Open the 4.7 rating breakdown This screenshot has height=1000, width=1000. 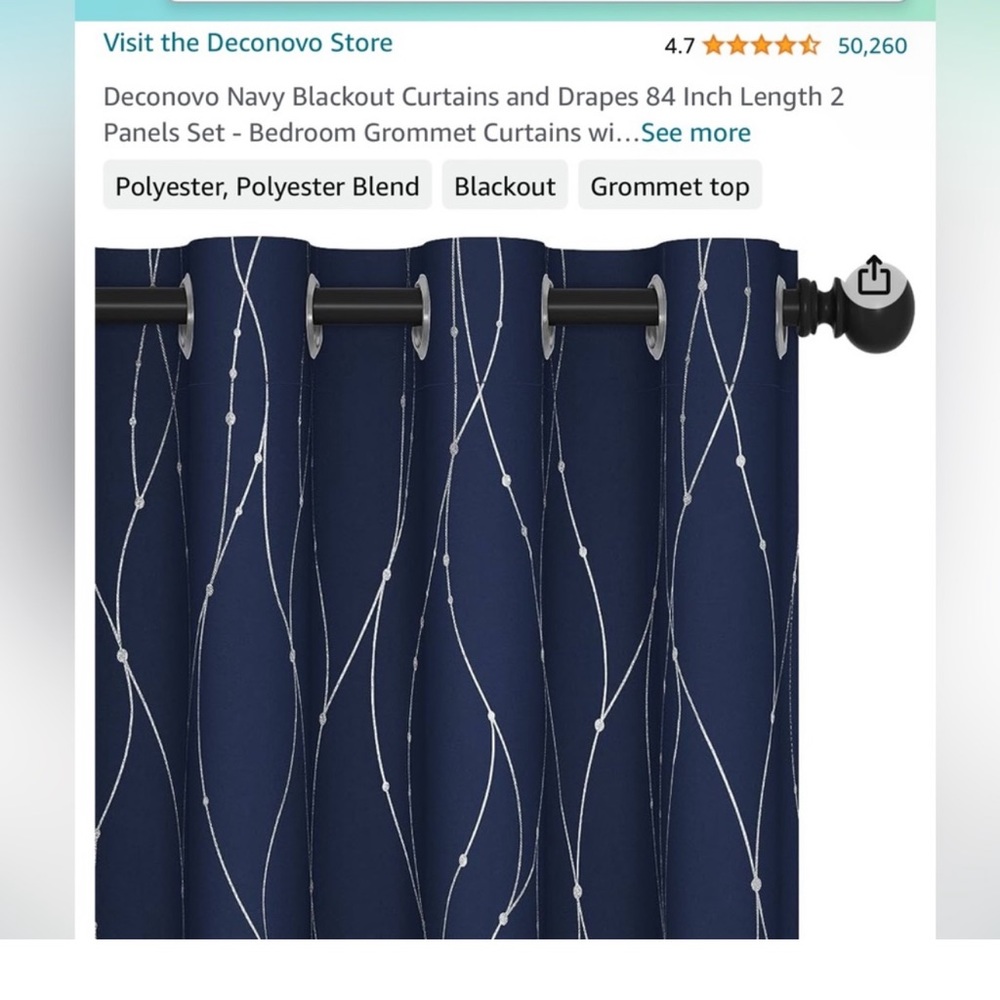click(679, 46)
